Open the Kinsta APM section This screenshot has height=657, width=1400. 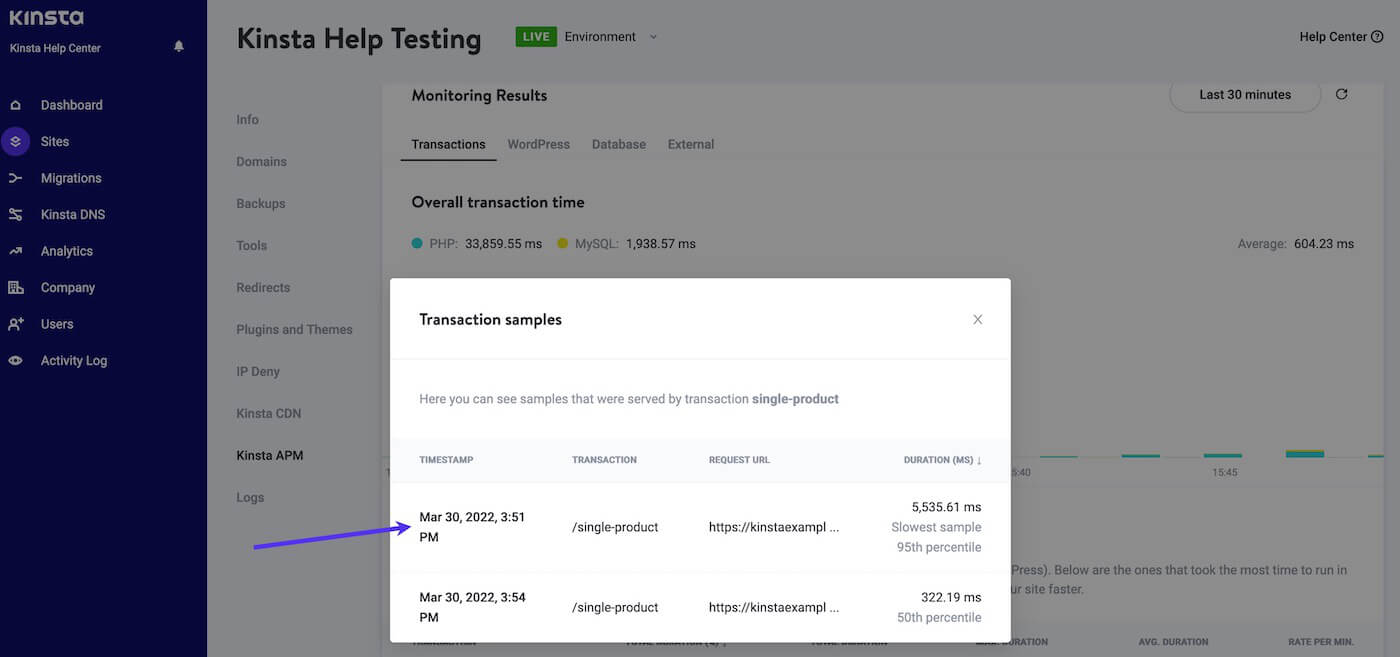point(269,456)
